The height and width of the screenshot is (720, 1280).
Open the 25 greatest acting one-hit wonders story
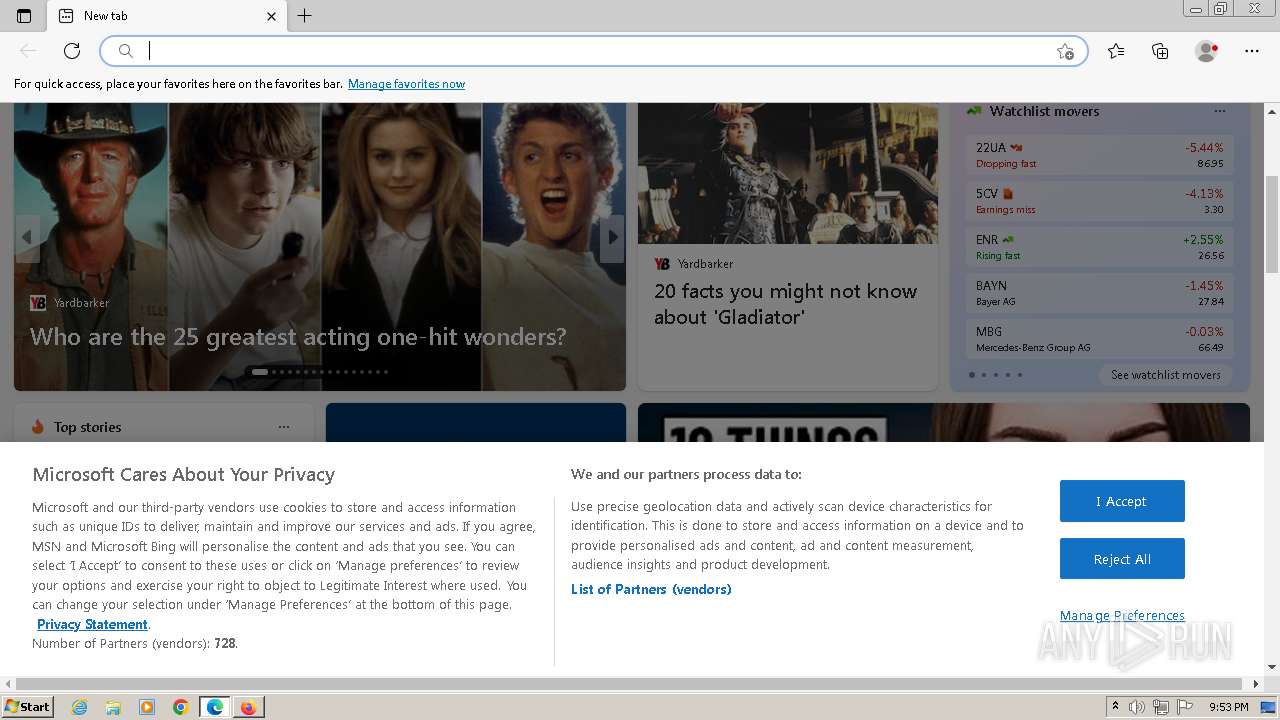[x=298, y=337]
